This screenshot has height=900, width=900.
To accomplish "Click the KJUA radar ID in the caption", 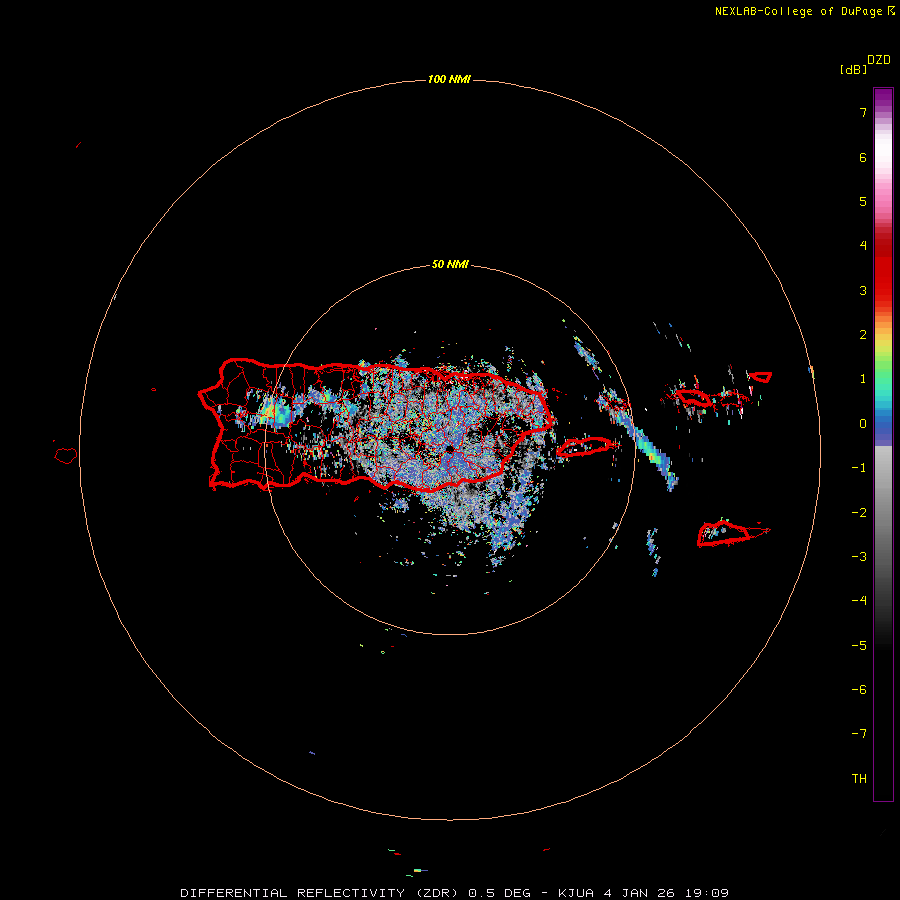I will 576,893.
